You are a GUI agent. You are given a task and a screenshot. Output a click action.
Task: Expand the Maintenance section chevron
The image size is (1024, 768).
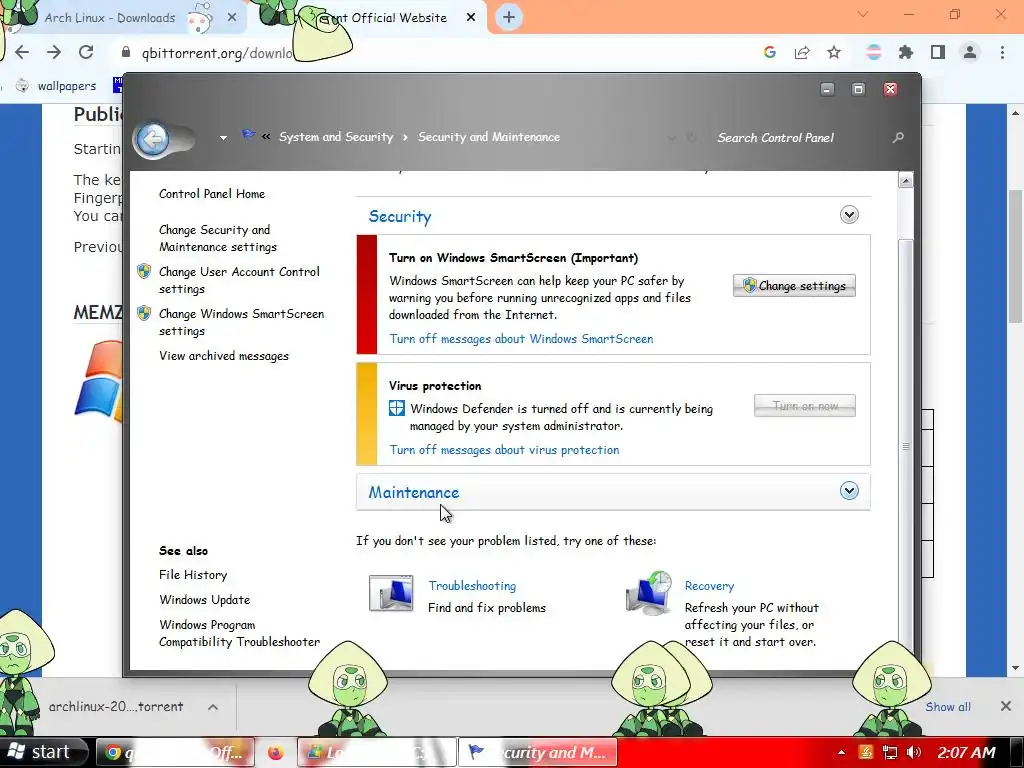[849, 491]
